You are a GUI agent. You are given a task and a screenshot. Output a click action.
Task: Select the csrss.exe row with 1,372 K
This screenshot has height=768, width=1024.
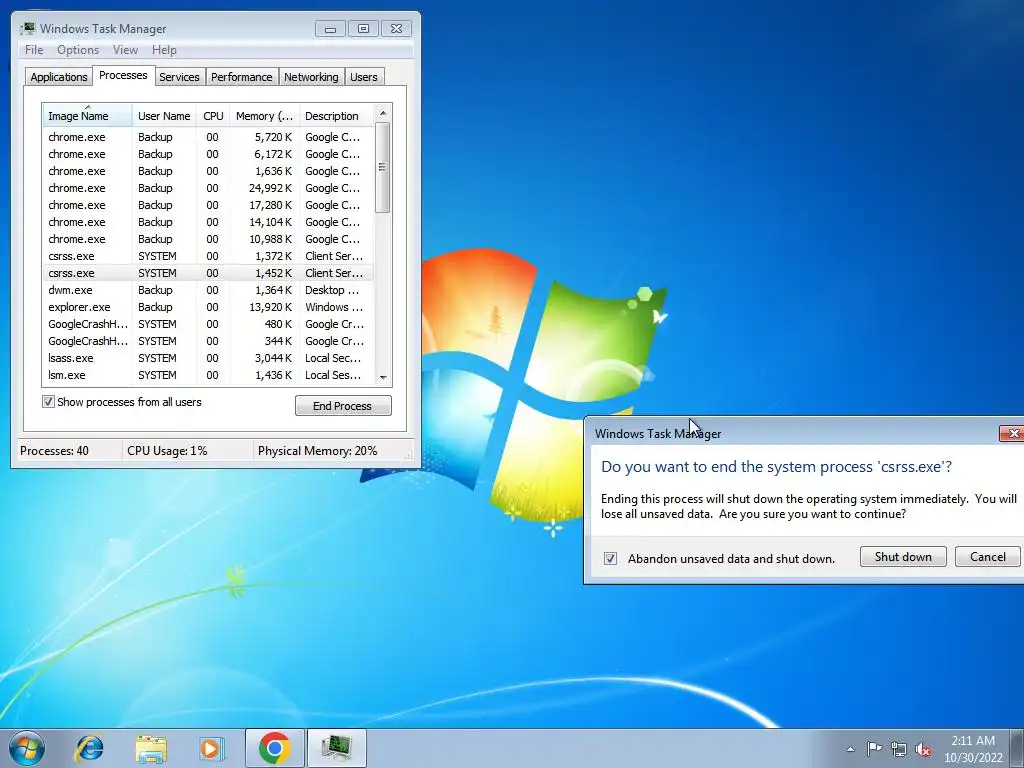(x=208, y=256)
